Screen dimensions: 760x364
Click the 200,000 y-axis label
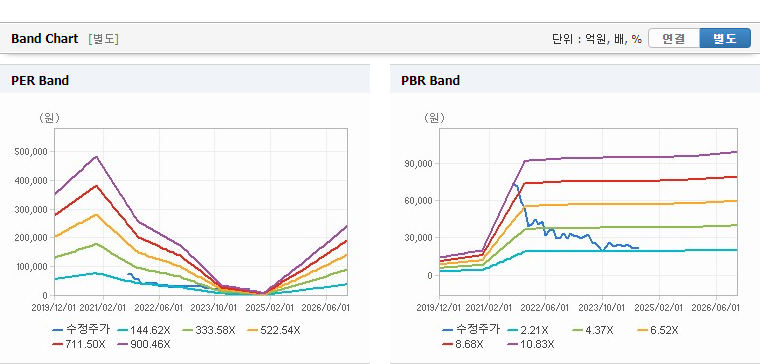tap(32, 238)
